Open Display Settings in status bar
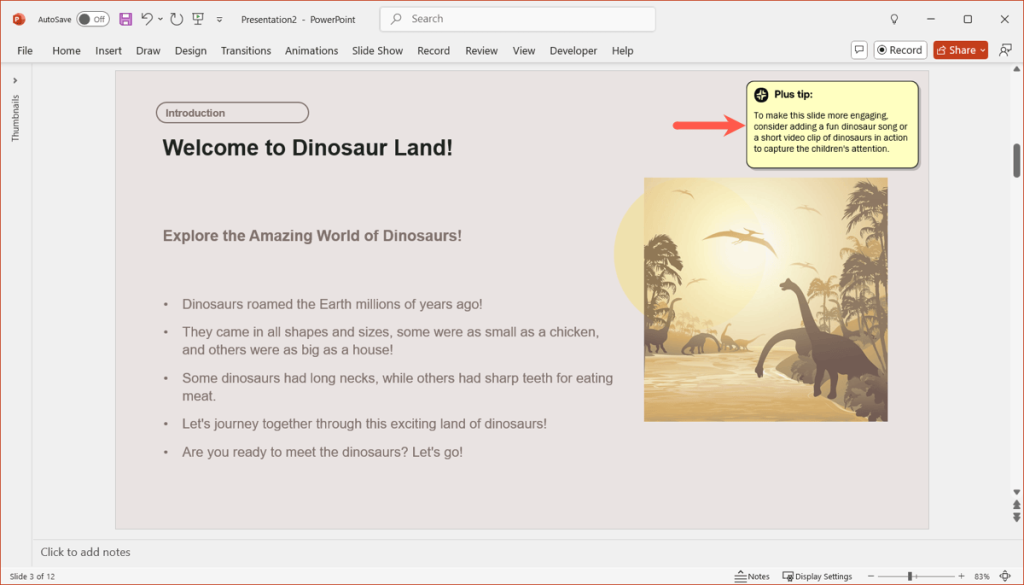The image size is (1024, 585). 817,576
